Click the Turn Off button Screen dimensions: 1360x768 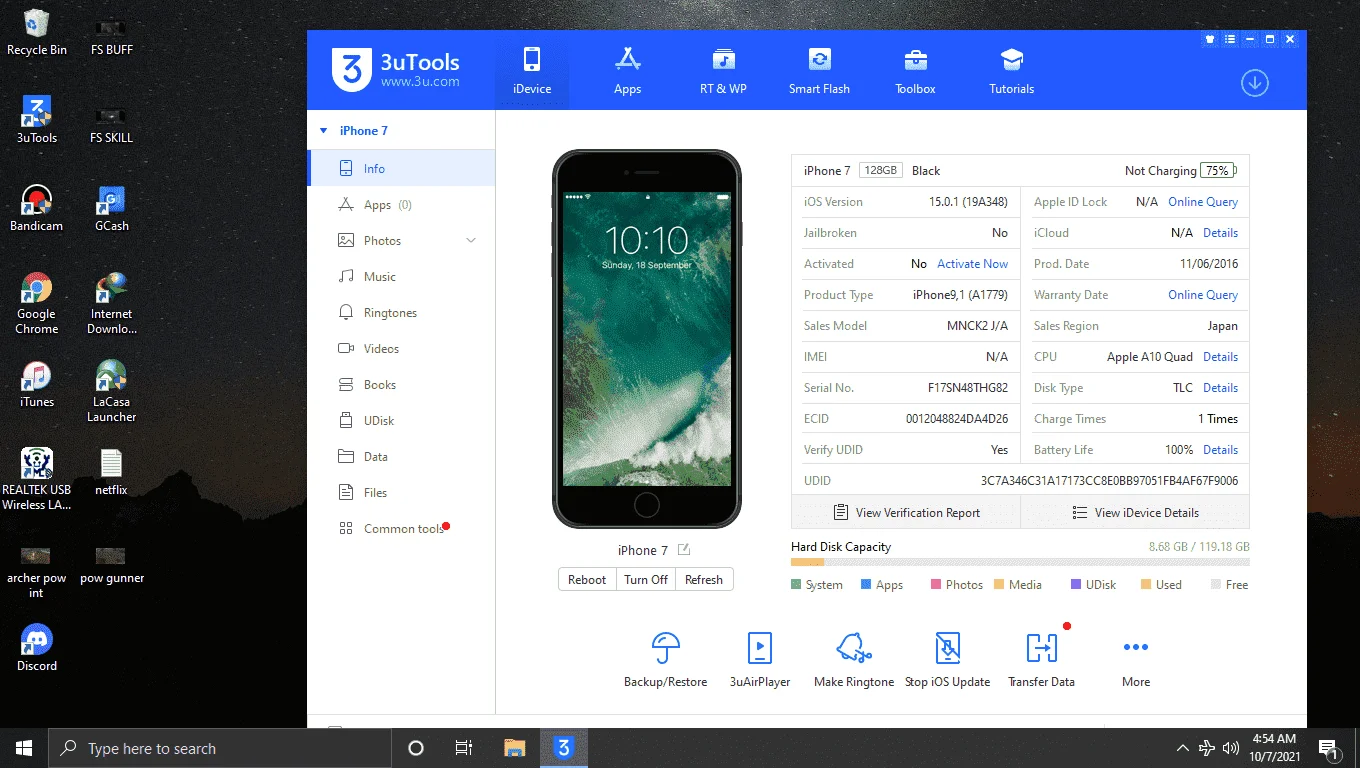pos(646,579)
